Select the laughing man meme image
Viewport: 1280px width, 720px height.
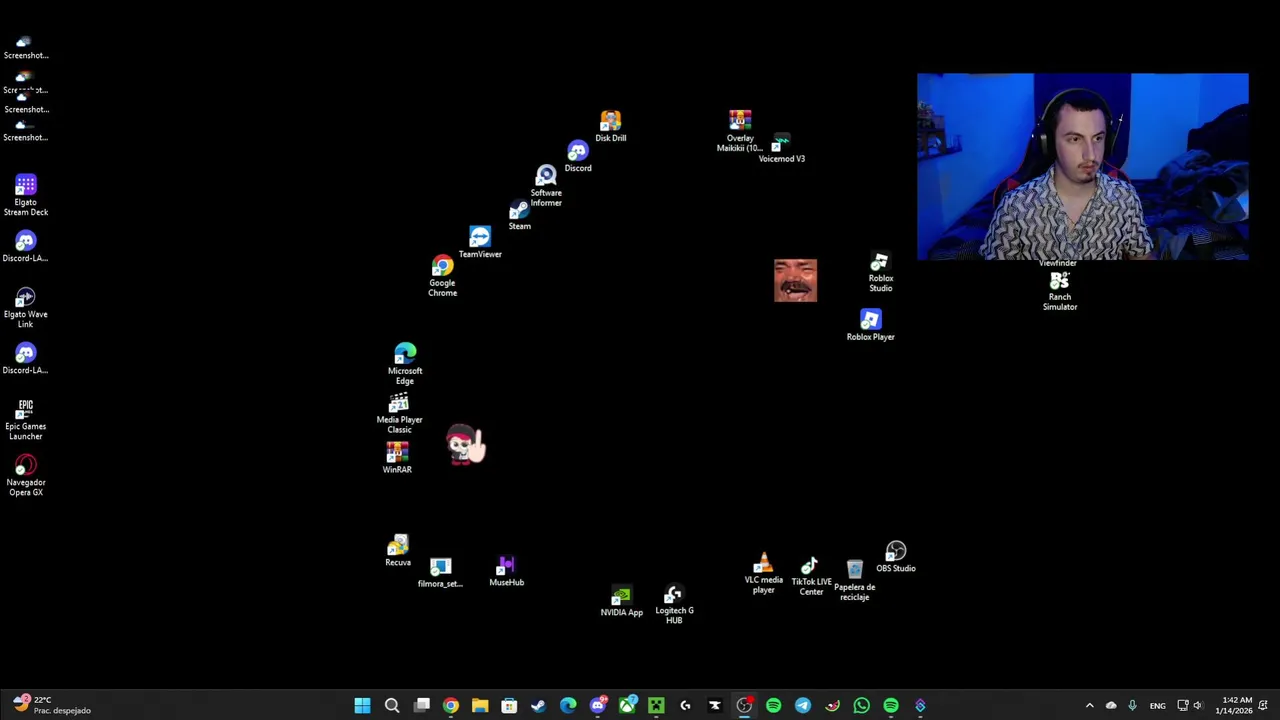795,280
